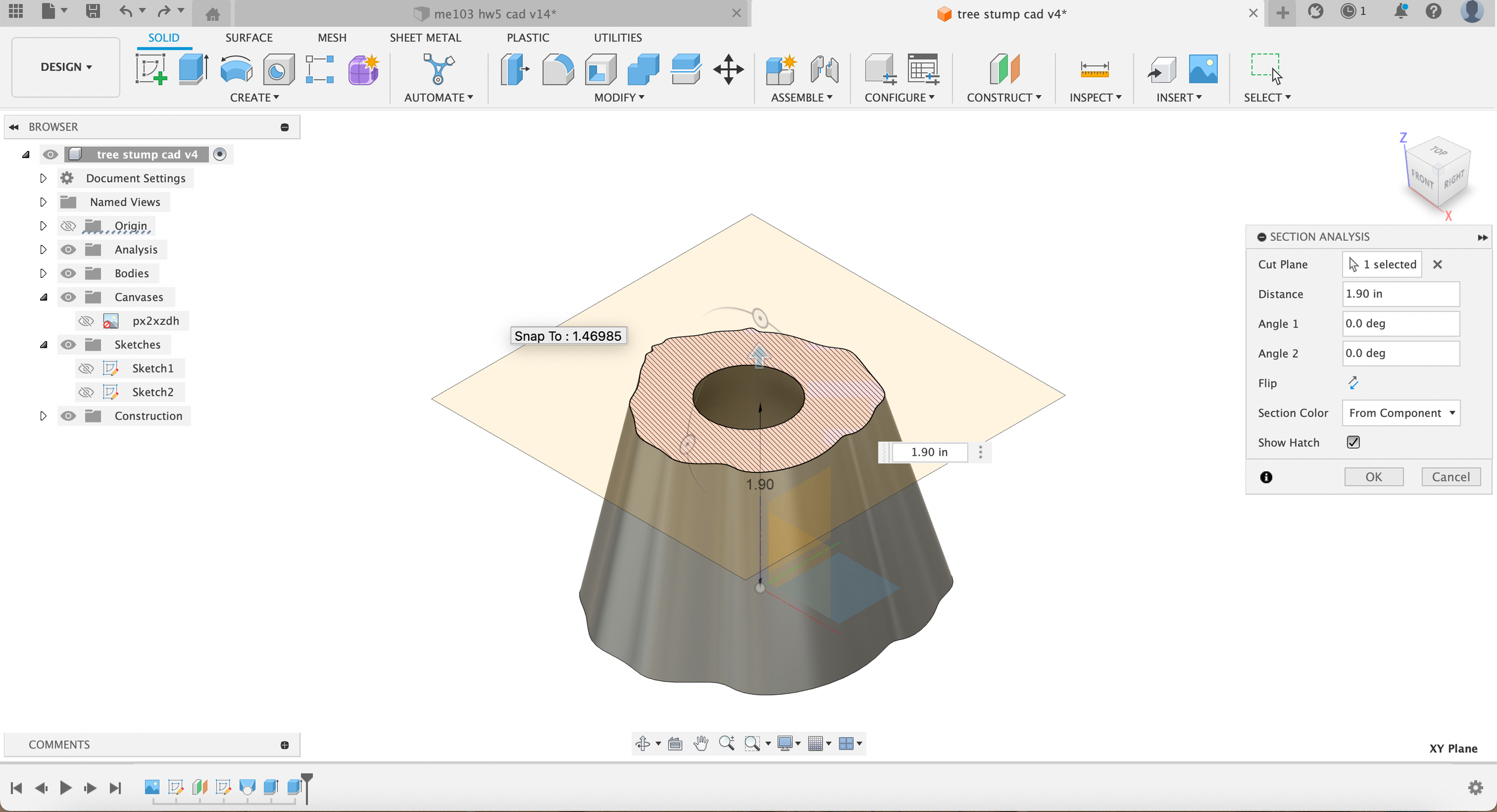The image size is (1497, 812).
Task: Show the Sketch1 visibility eye
Action: point(86,368)
